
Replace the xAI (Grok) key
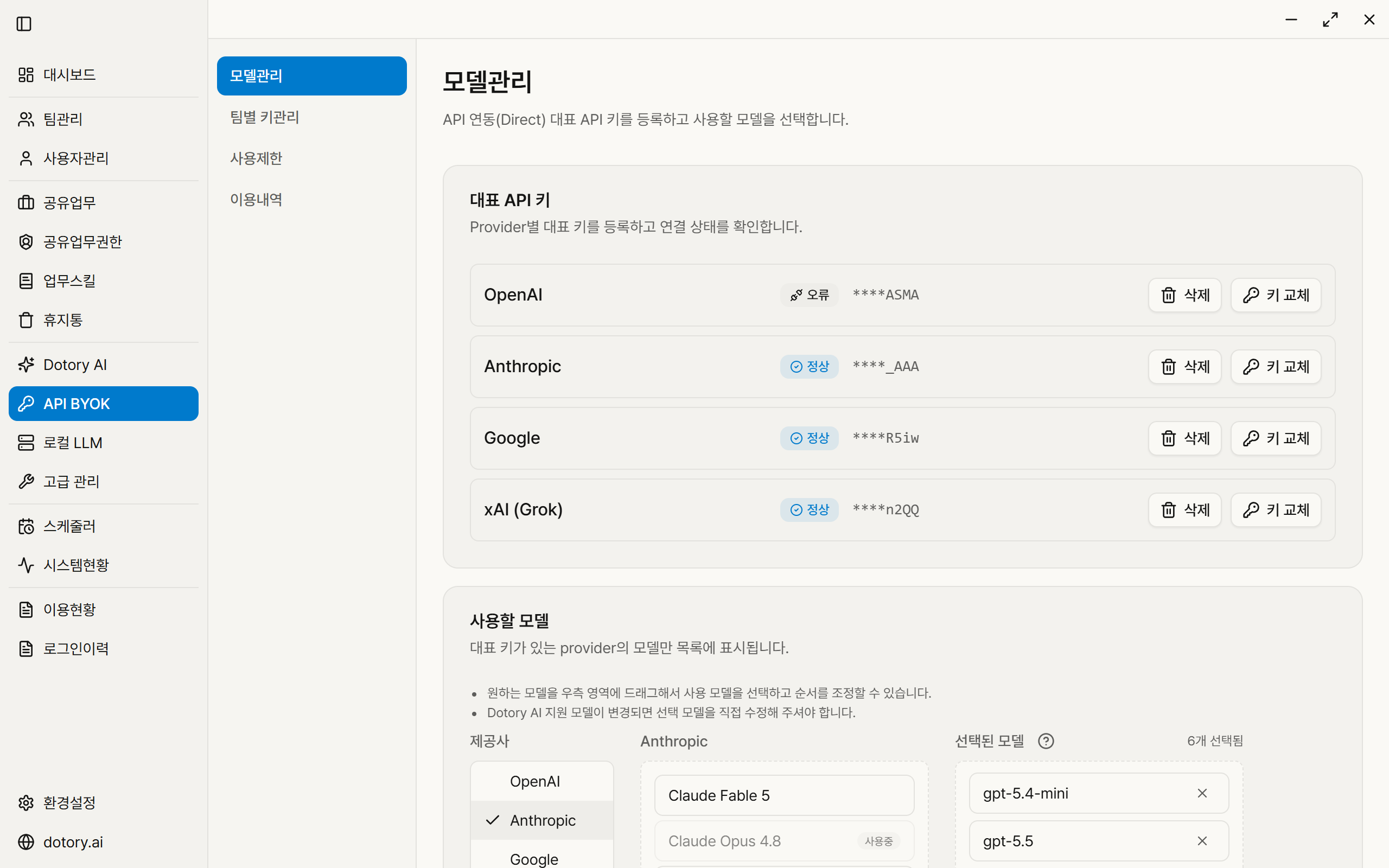pos(1276,510)
